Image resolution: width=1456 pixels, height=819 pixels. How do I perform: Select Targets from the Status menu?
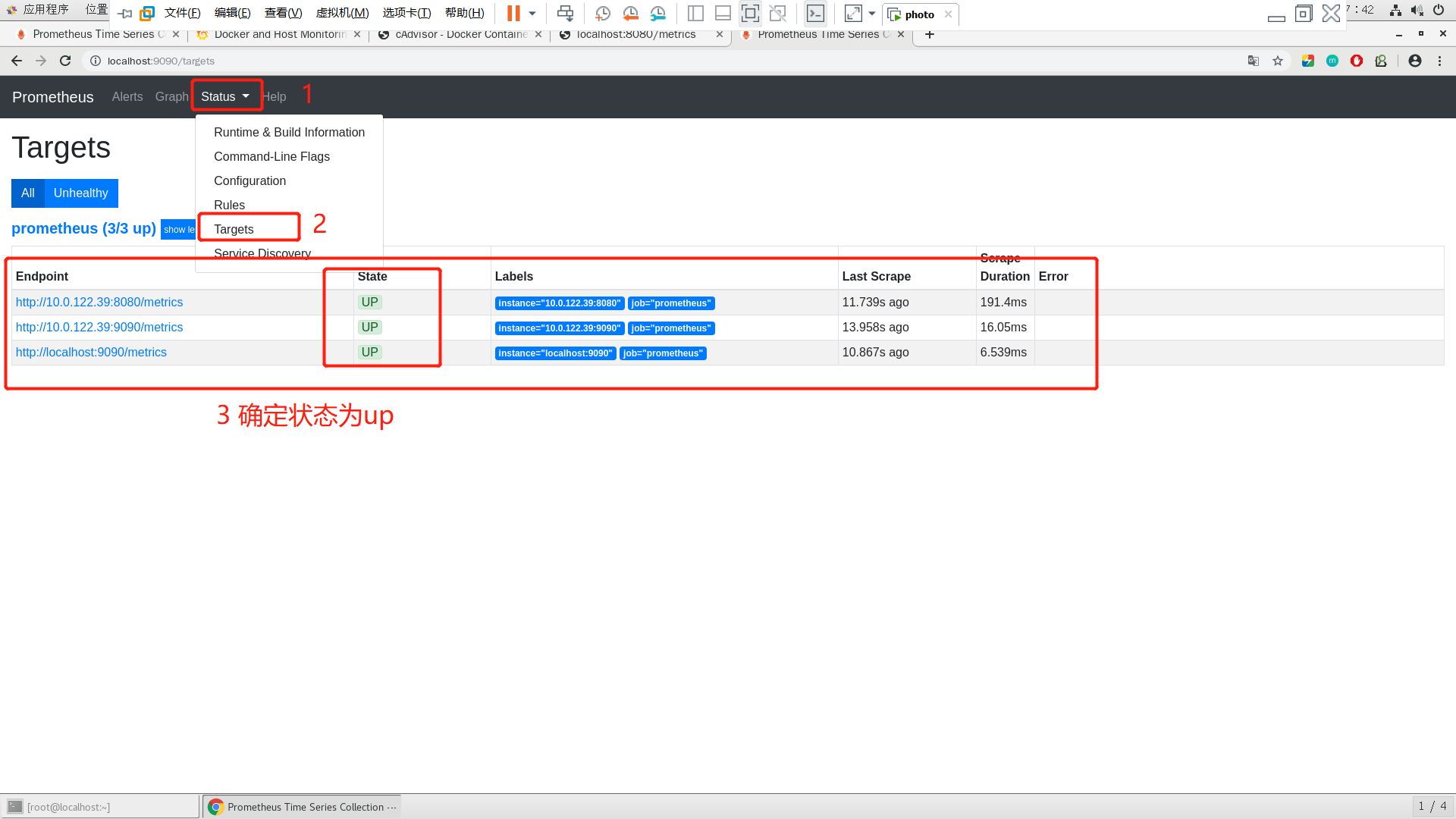234,229
